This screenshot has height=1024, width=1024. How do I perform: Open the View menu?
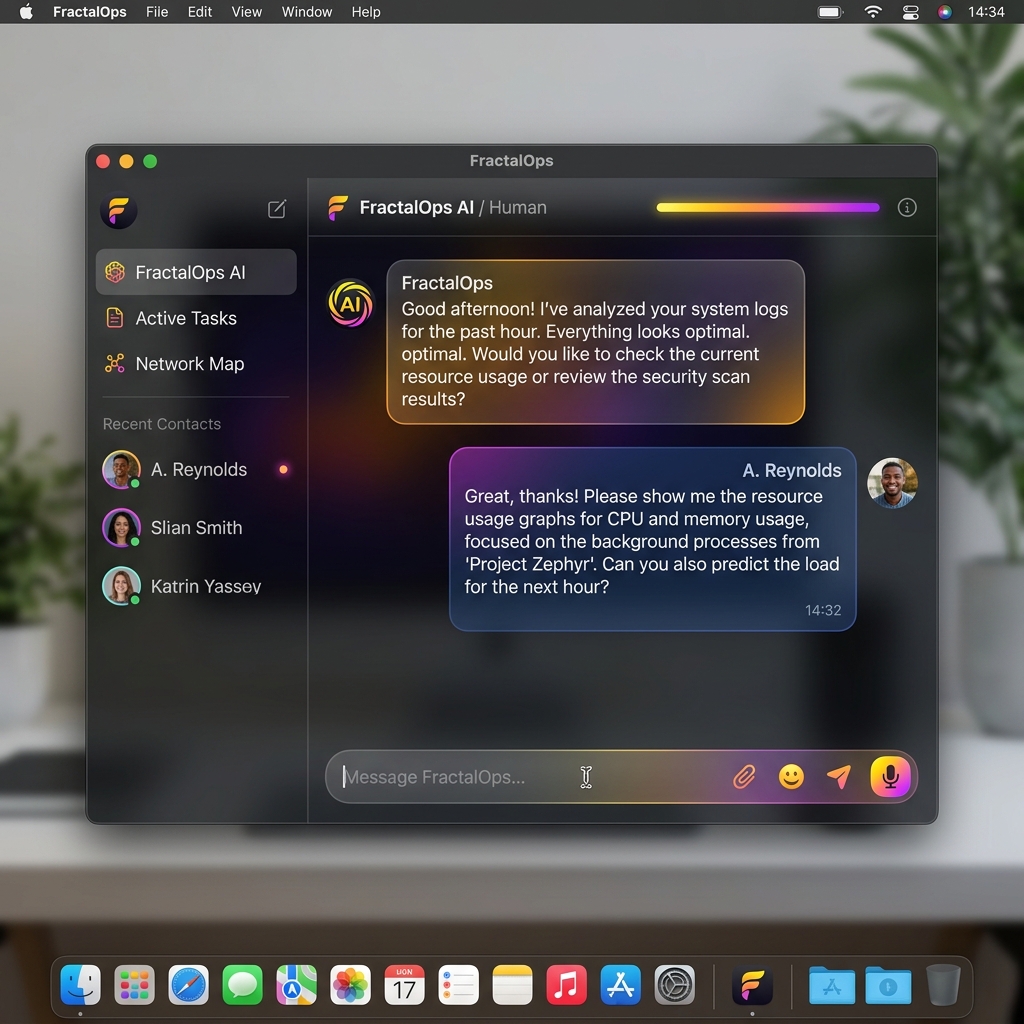click(x=247, y=12)
